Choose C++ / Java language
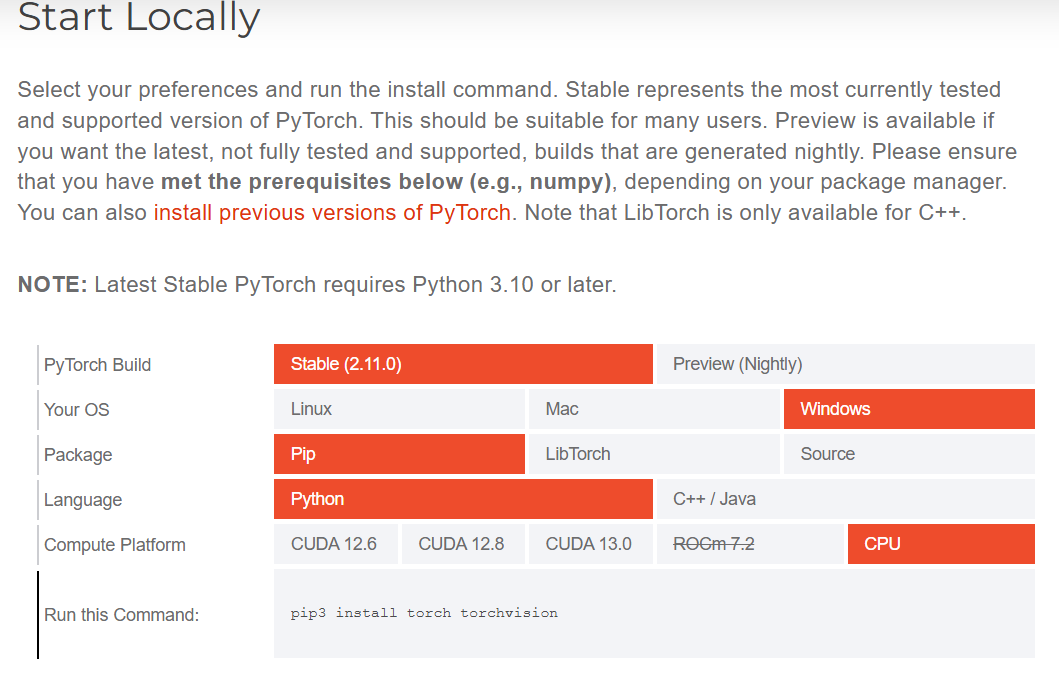Image resolution: width=1059 pixels, height=679 pixels. [x=845, y=499]
